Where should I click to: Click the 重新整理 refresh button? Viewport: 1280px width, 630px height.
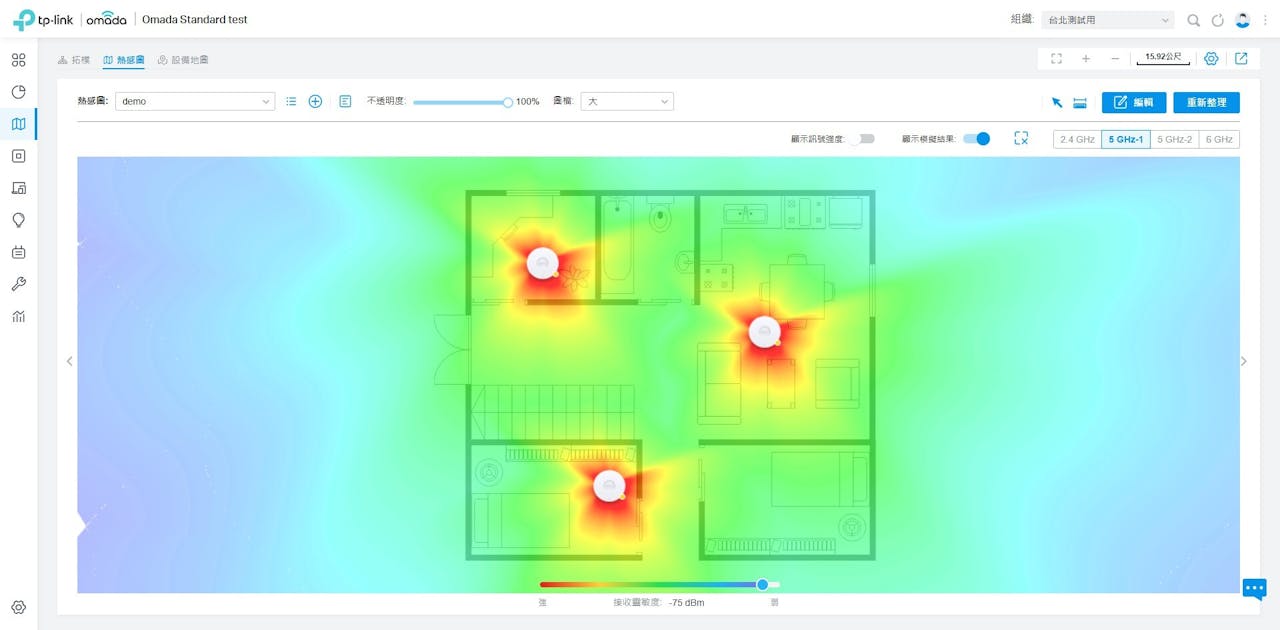(1207, 102)
